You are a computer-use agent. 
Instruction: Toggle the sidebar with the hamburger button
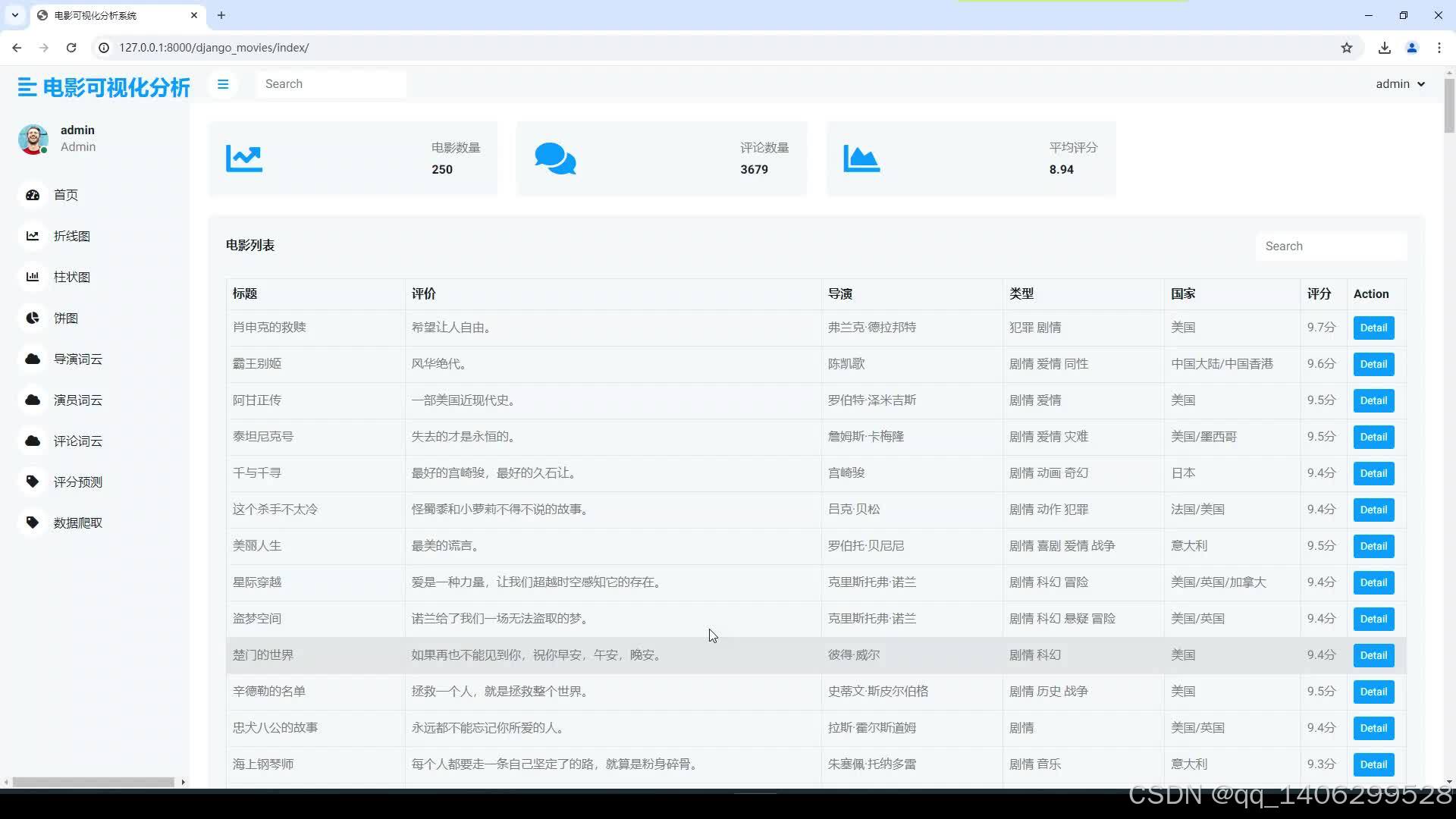(x=223, y=84)
